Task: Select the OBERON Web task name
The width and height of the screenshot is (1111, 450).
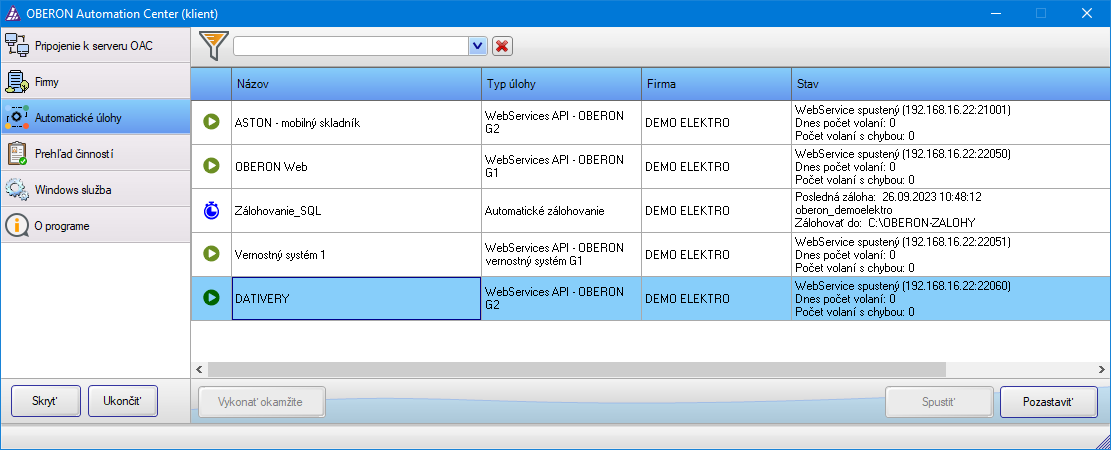Action: pyautogui.click(x=356, y=167)
